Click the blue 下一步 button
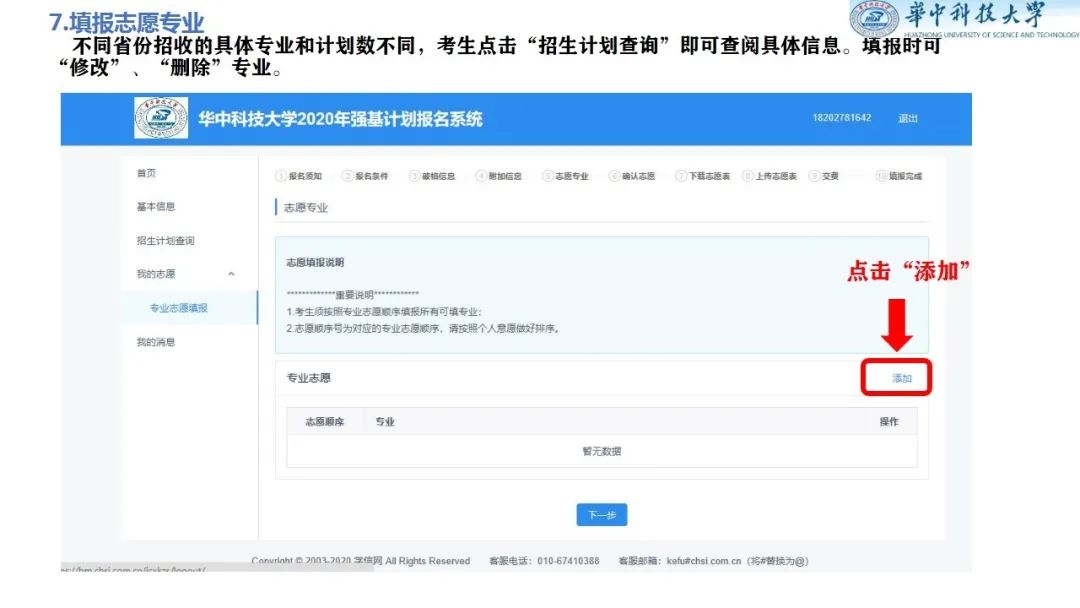This screenshot has height=608, width=1080. click(x=602, y=515)
